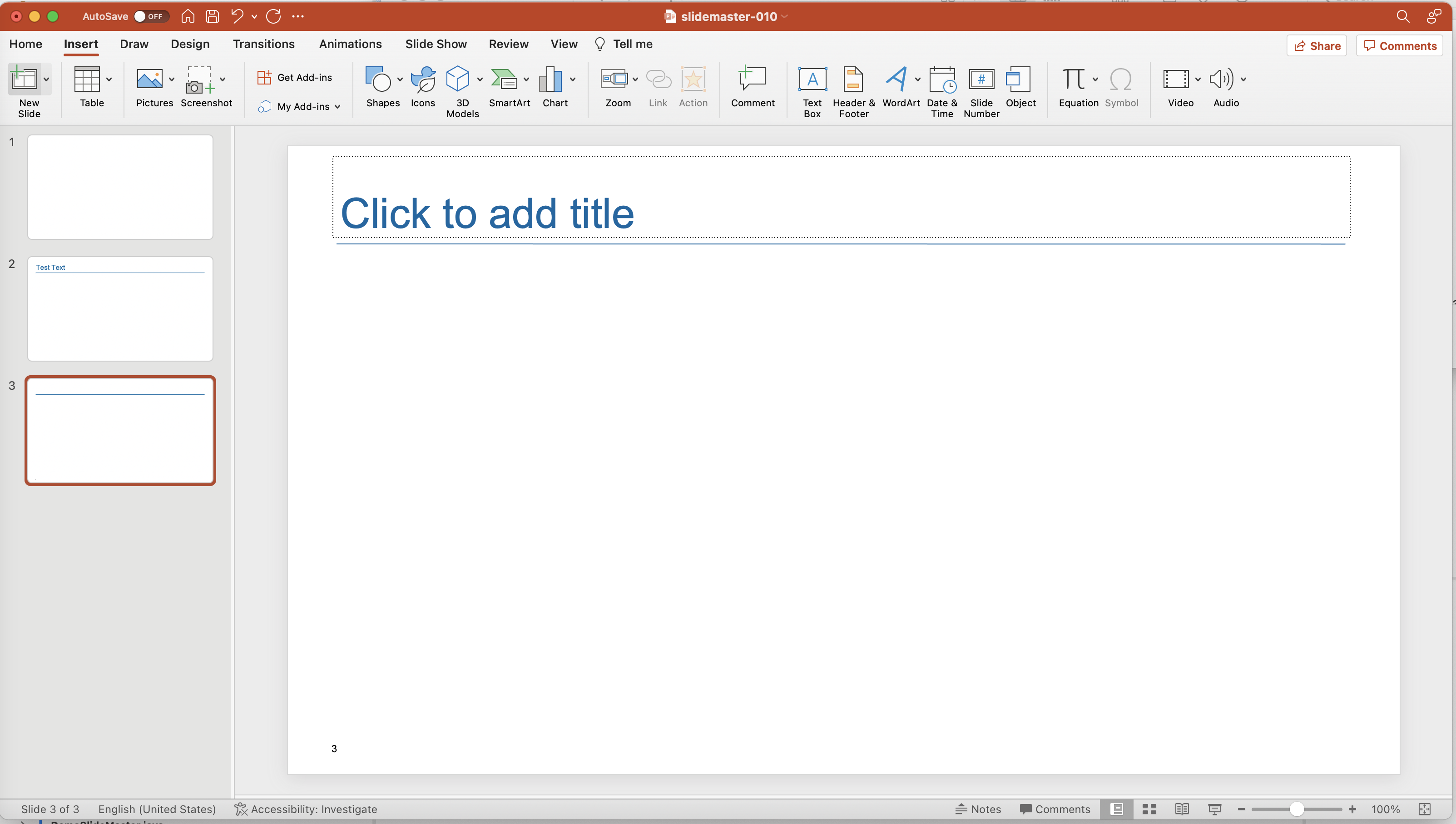The image size is (1456, 824).
Task: Click the Save icon in title bar
Action: [x=212, y=16]
